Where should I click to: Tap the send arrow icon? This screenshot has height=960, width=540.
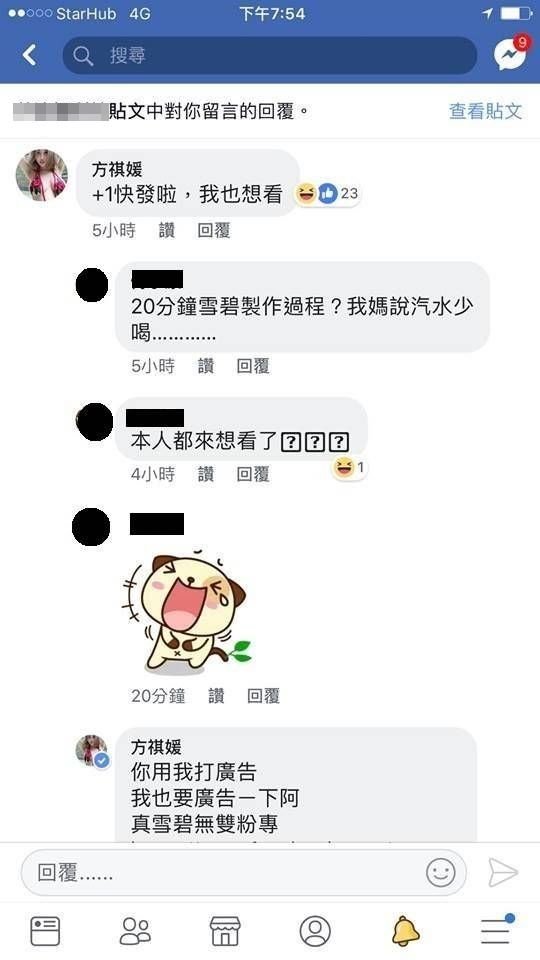(x=503, y=872)
